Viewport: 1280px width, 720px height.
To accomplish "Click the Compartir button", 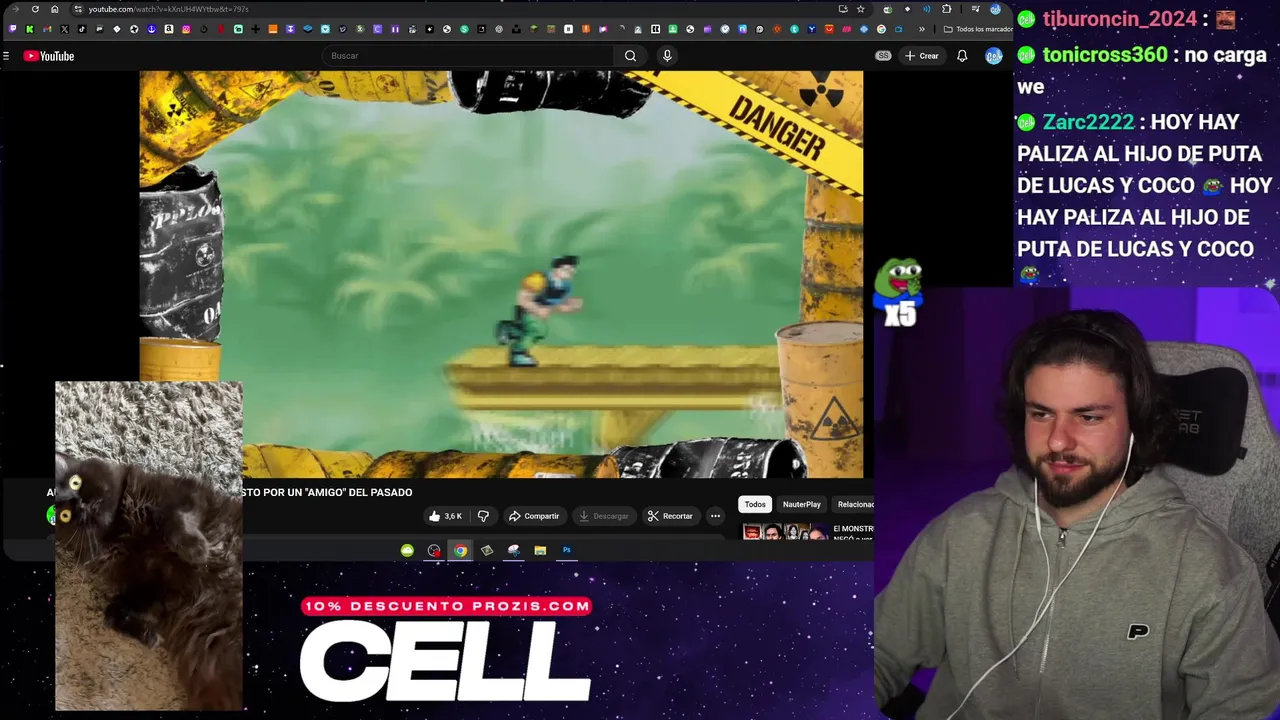I will click(534, 516).
